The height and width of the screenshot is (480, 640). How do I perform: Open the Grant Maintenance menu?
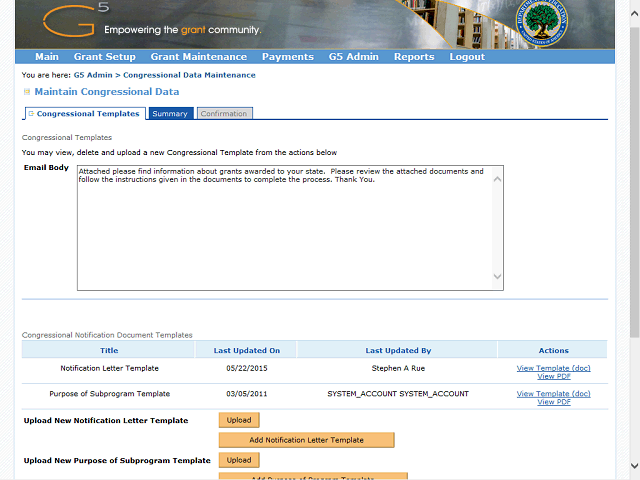point(199,57)
